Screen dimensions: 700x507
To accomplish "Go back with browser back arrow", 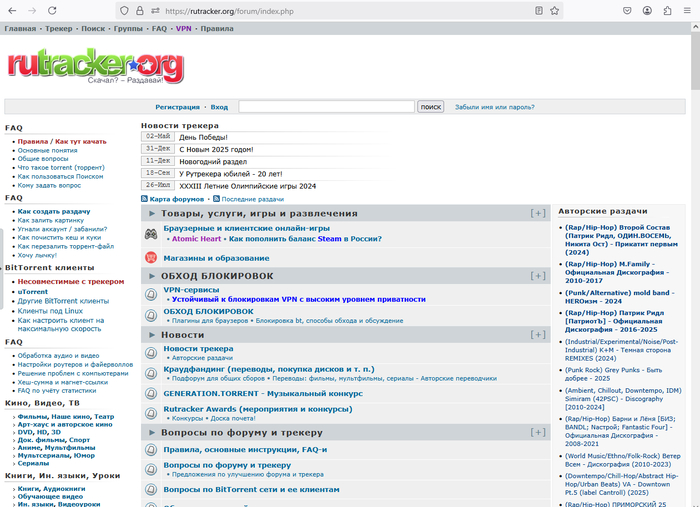I will point(12,11).
